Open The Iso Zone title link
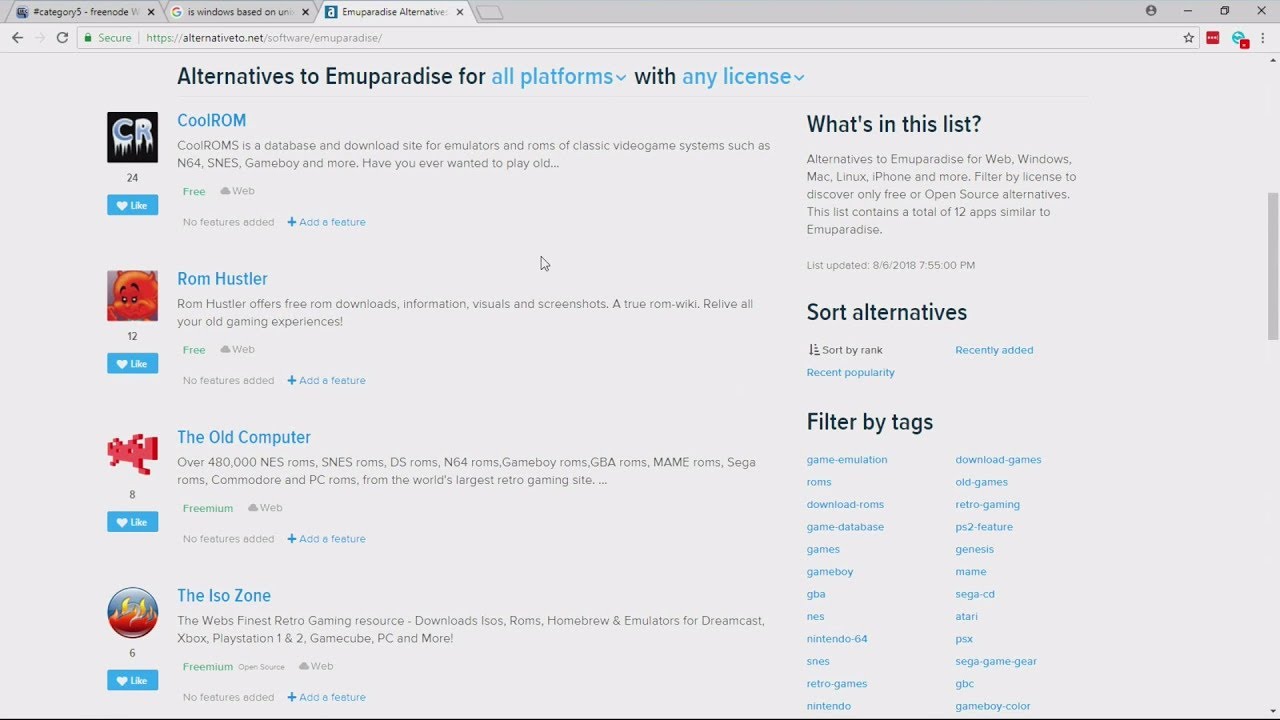1280x720 pixels. coord(224,596)
